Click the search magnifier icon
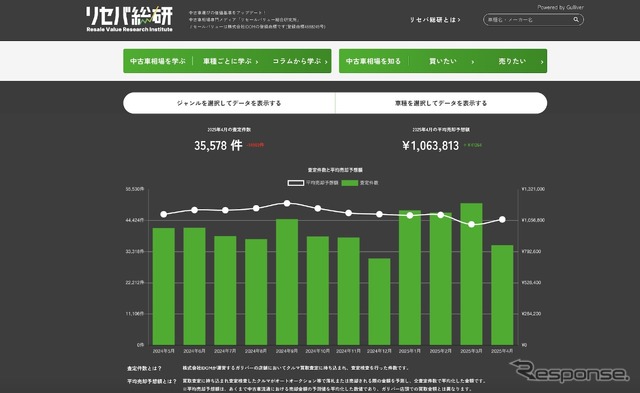The image size is (640, 393). tap(576, 20)
